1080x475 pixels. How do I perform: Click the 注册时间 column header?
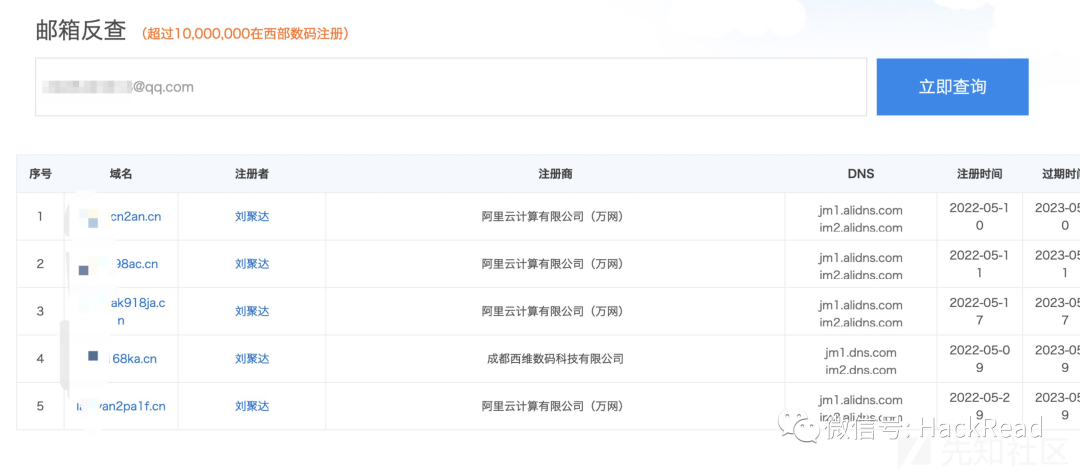(979, 174)
